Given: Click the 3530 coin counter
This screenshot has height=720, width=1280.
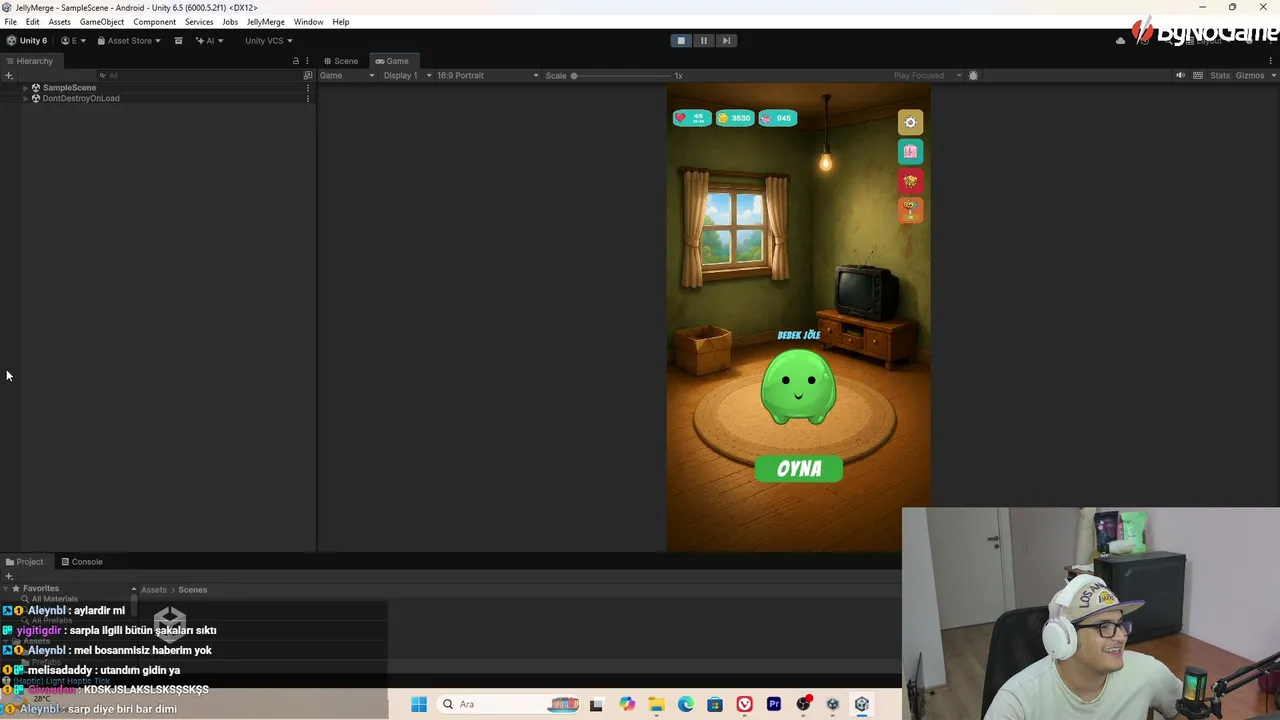Looking at the screenshot, I should pyautogui.click(x=735, y=118).
